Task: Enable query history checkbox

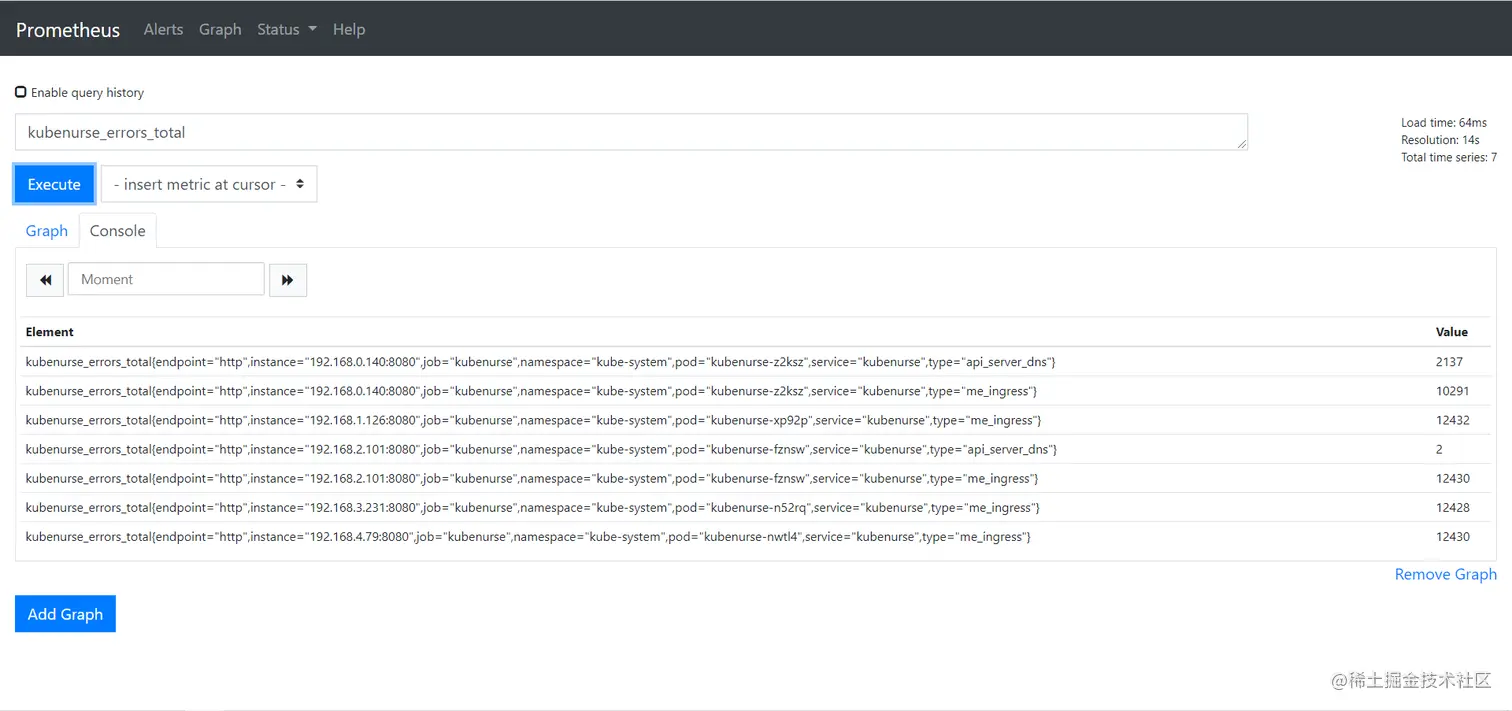Action: [x=21, y=92]
